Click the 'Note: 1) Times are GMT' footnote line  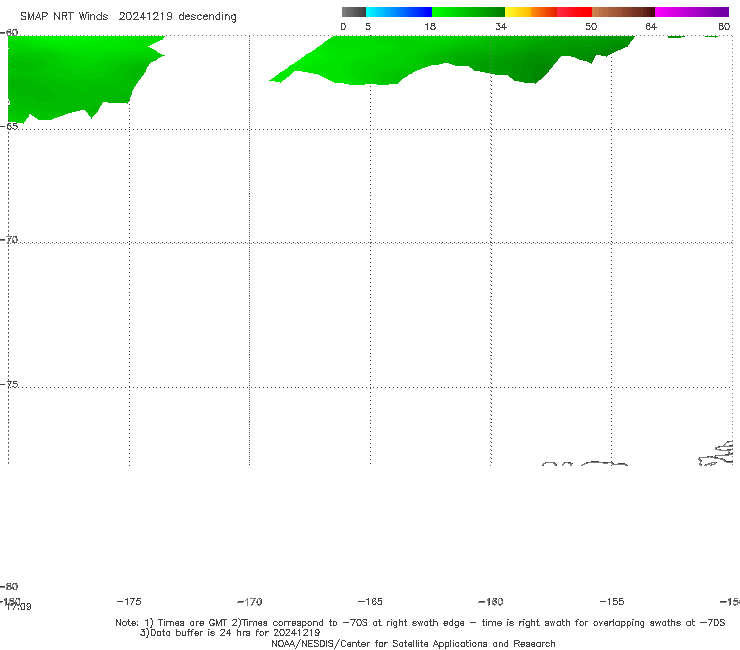pyautogui.click(x=420, y=623)
